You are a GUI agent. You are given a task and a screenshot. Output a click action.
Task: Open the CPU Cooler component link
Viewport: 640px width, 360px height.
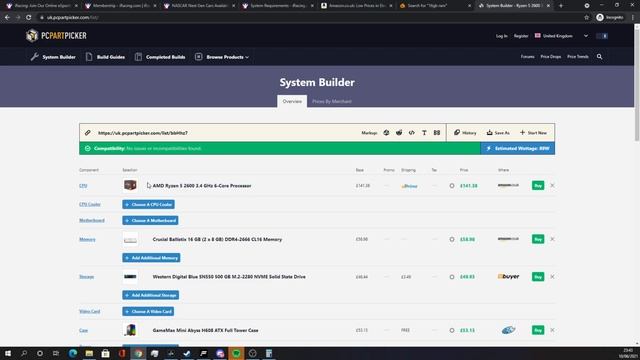90,204
